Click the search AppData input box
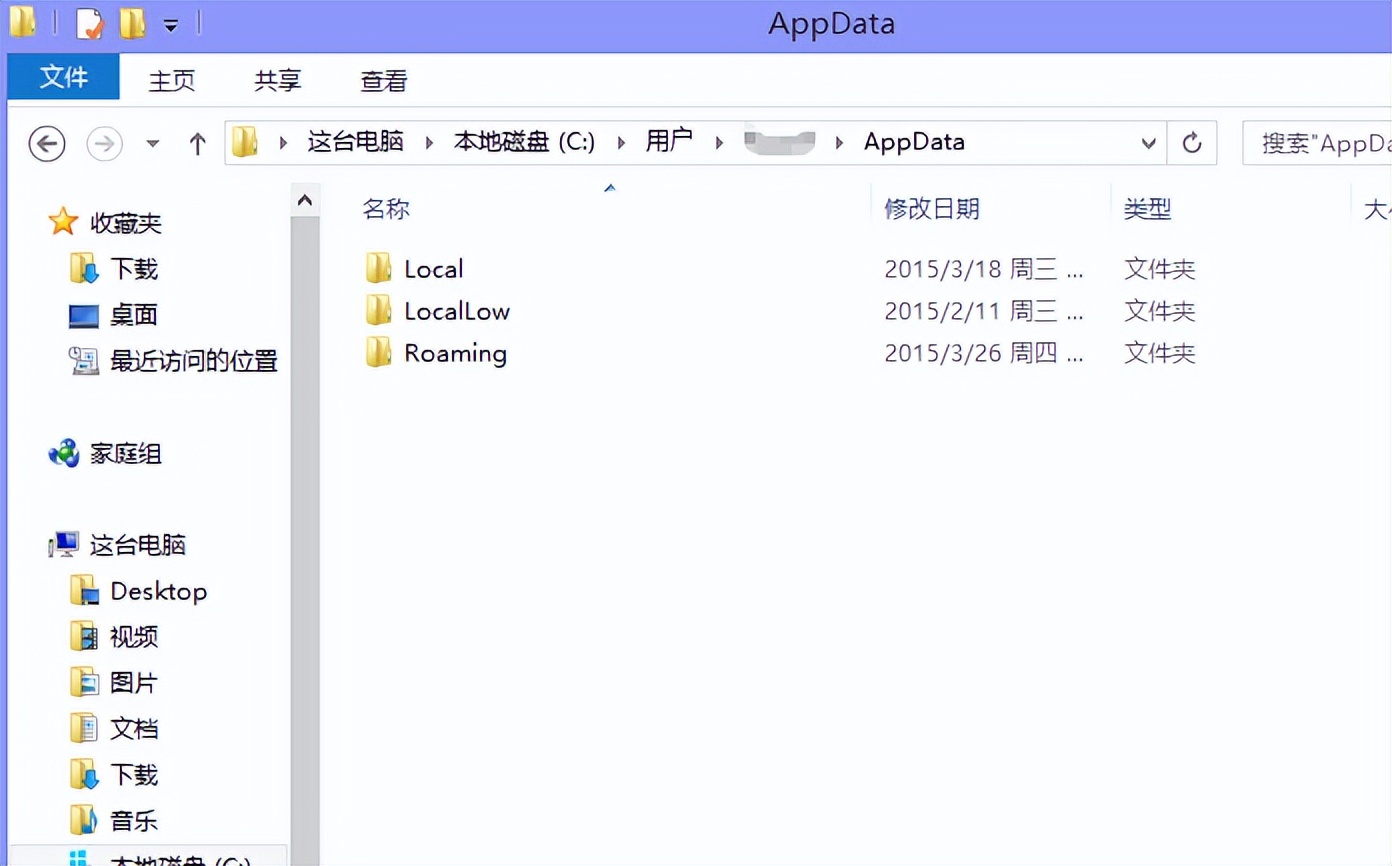 coord(1317,144)
